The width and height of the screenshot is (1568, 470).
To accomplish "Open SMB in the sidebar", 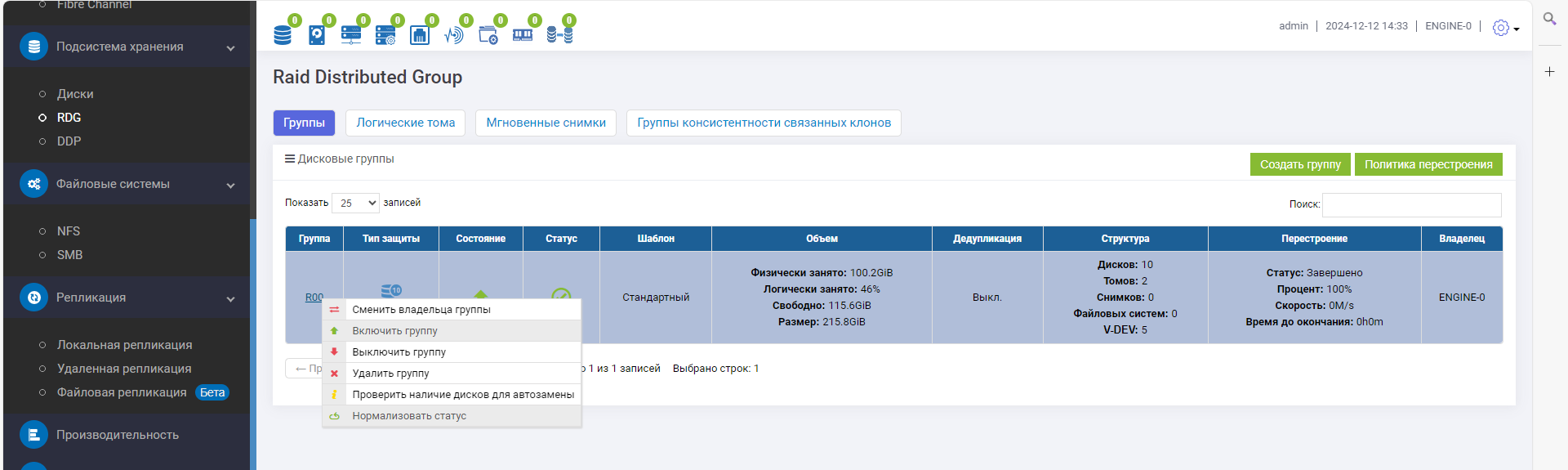I will [x=69, y=255].
